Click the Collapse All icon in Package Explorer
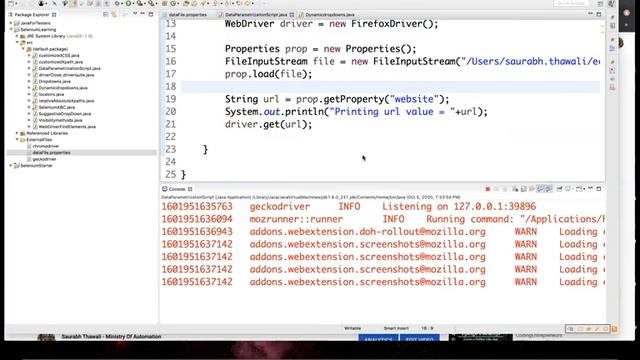640x360 pixels. click(106, 15)
